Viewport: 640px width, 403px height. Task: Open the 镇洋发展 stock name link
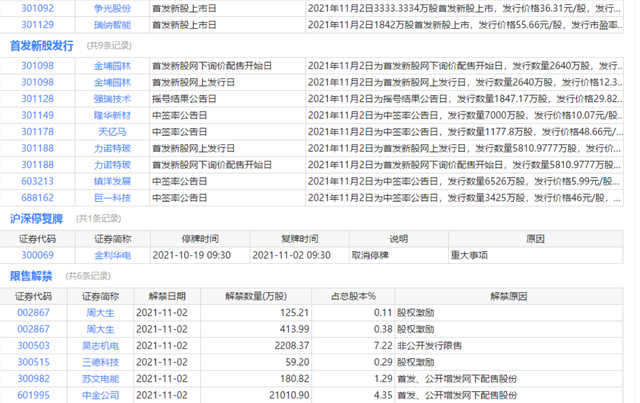(x=112, y=181)
